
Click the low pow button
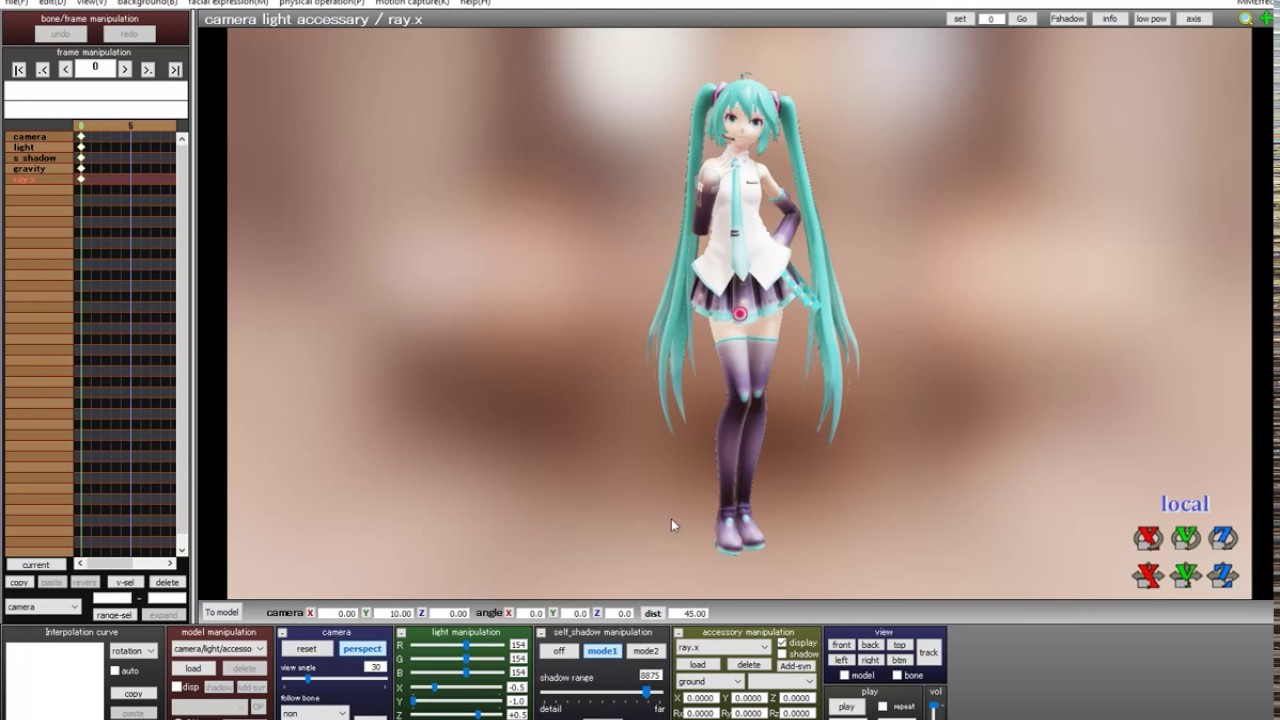1151,19
